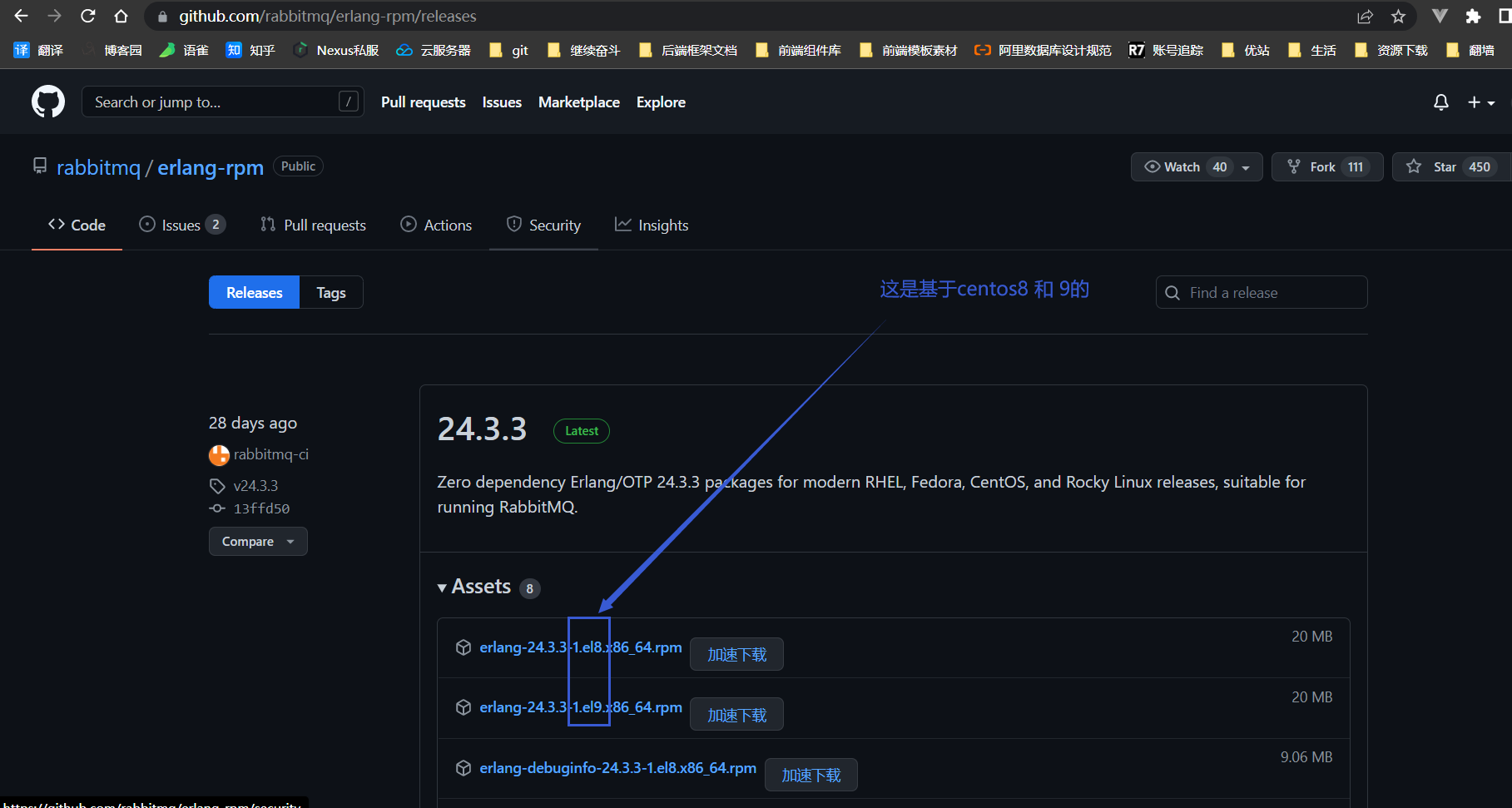Open the rabbitmq owner link
The height and width of the screenshot is (808, 1512).
[98, 167]
